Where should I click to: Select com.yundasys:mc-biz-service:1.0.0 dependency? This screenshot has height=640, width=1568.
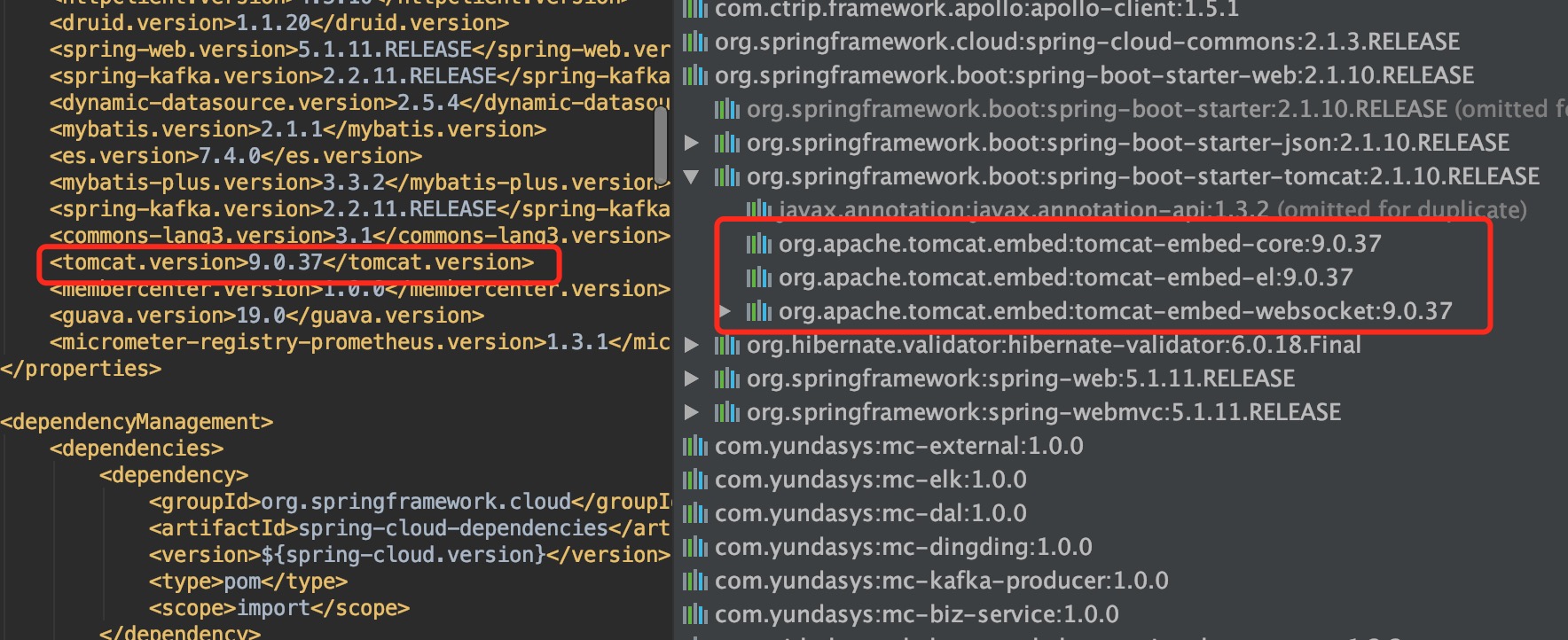point(917,614)
